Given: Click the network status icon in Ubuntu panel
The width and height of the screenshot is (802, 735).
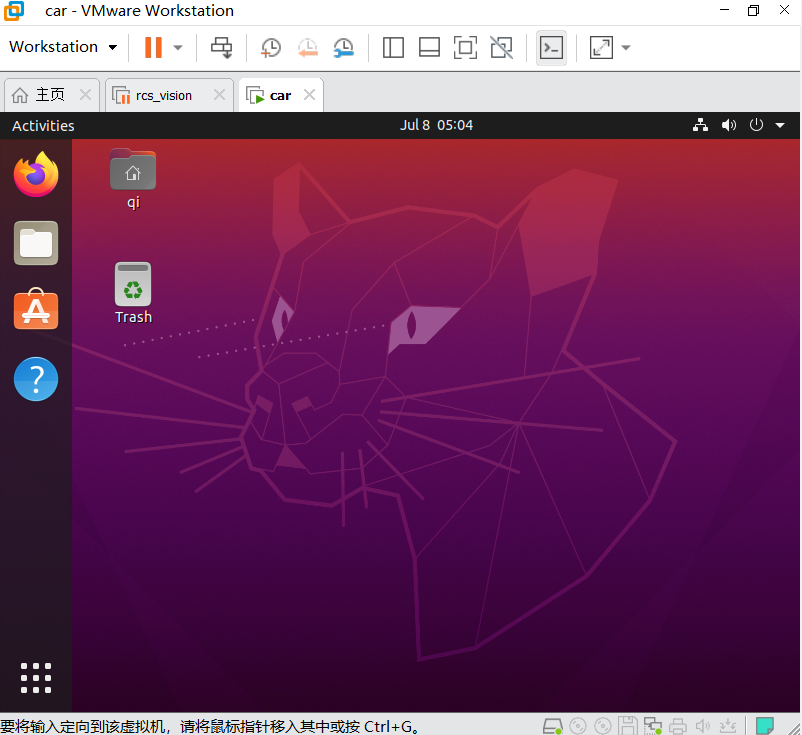Looking at the screenshot, I should point(700,125).
